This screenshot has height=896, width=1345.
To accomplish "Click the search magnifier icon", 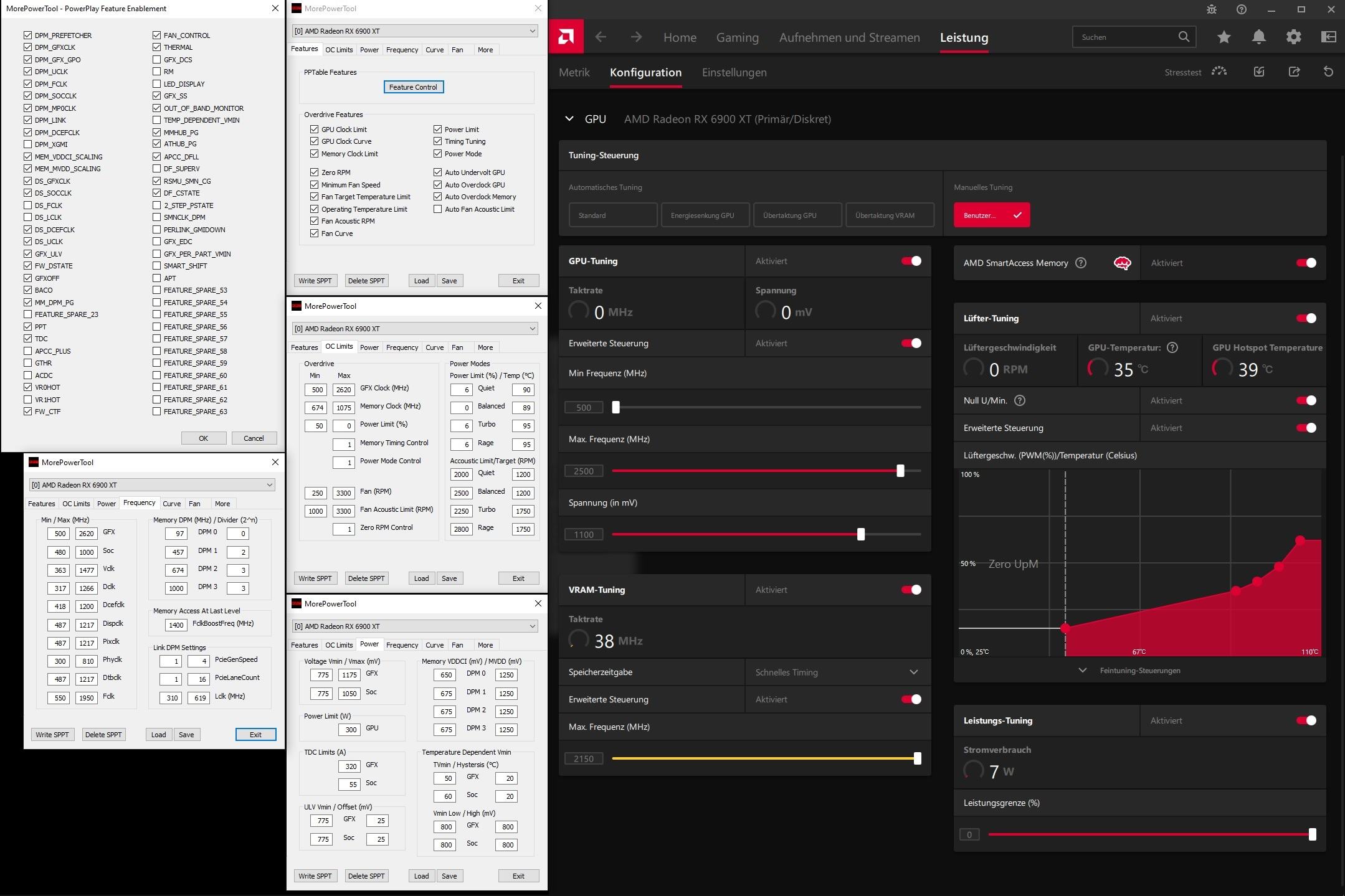I will [x=1184, y=37].
